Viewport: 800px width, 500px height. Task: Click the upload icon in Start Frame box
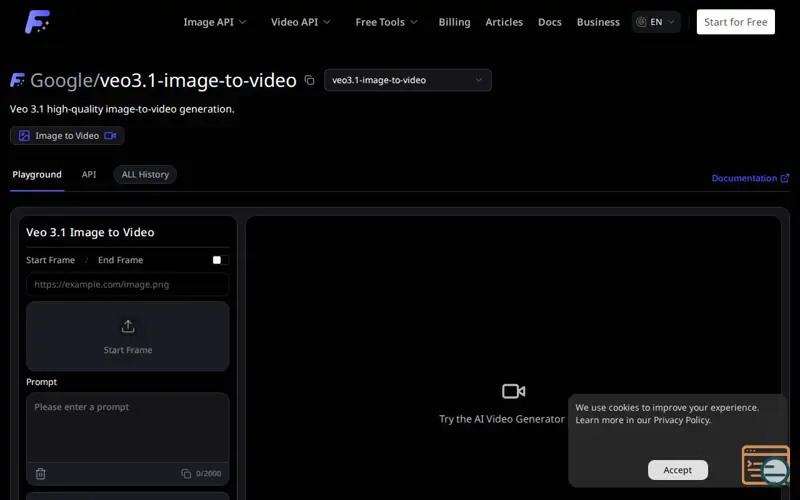pyautogui.click(x=128, y=327)
